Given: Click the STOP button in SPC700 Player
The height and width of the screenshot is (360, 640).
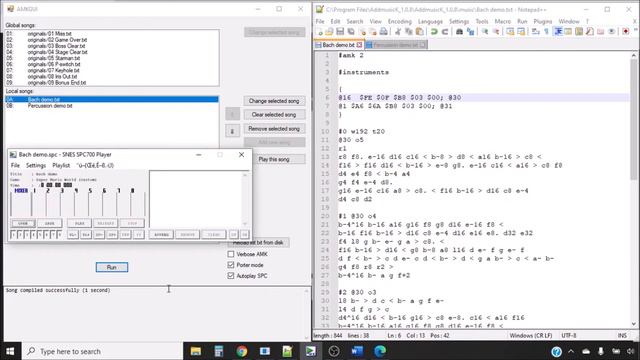Looking at the screenshot, I should click(132, 223).
